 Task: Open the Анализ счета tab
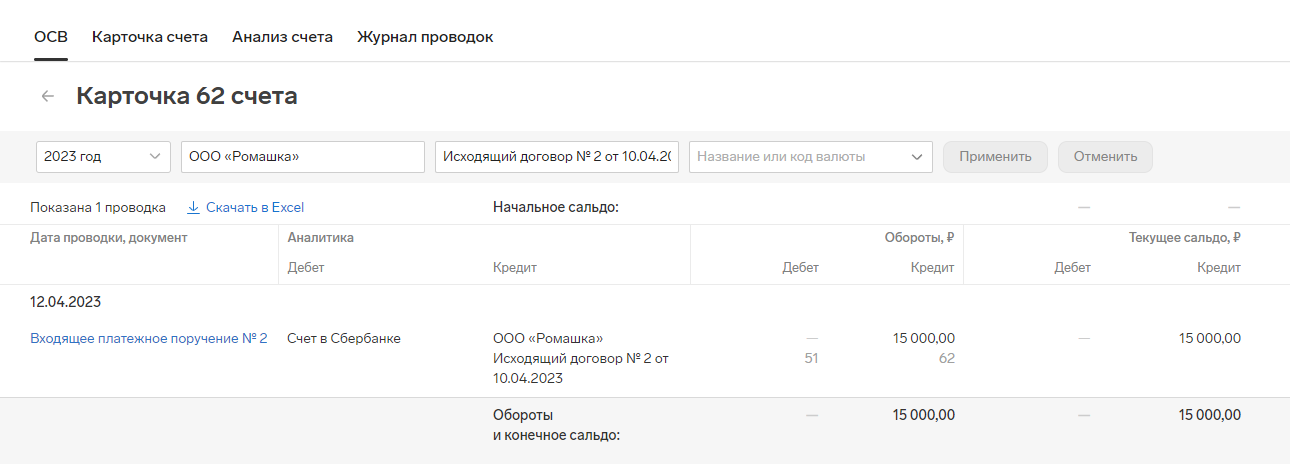click(x=282, y=37)
